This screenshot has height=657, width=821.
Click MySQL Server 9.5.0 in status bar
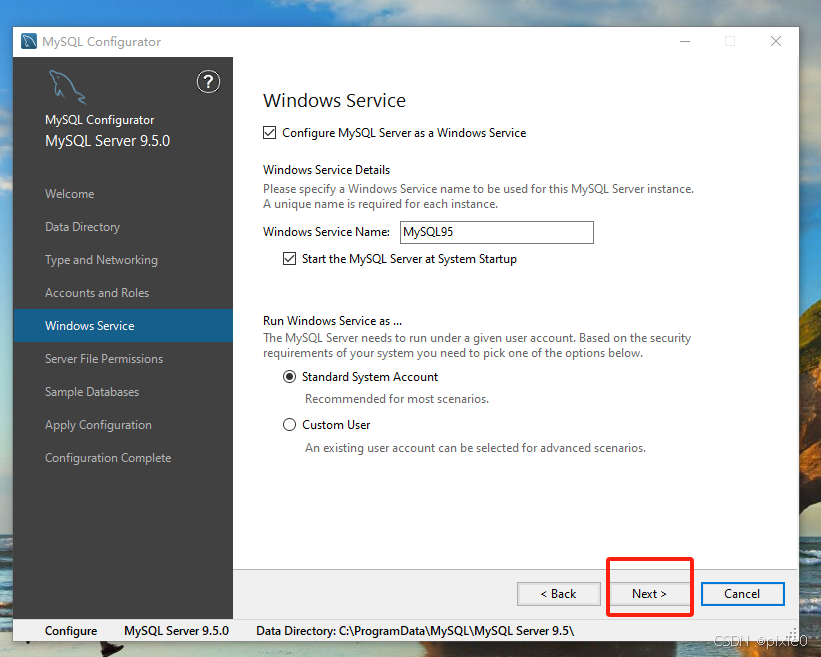(x=176, y=631)
